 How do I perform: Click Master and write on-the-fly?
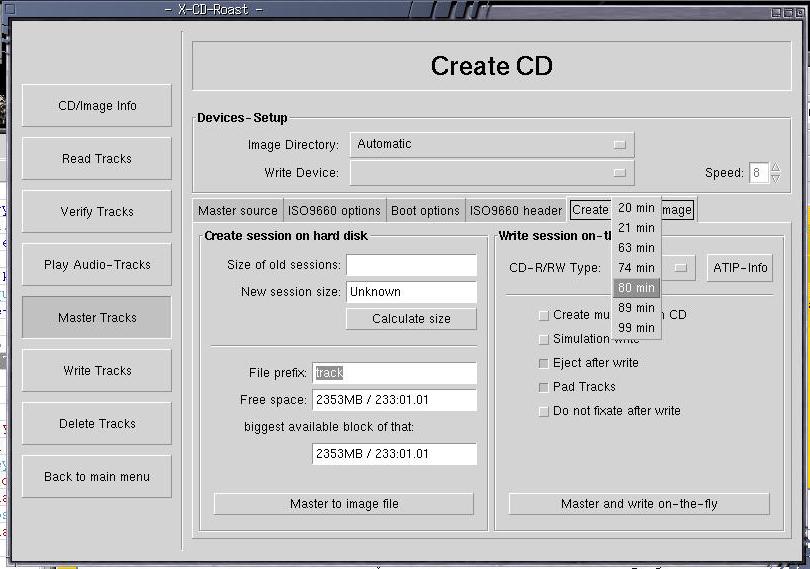tap(639, 504)
